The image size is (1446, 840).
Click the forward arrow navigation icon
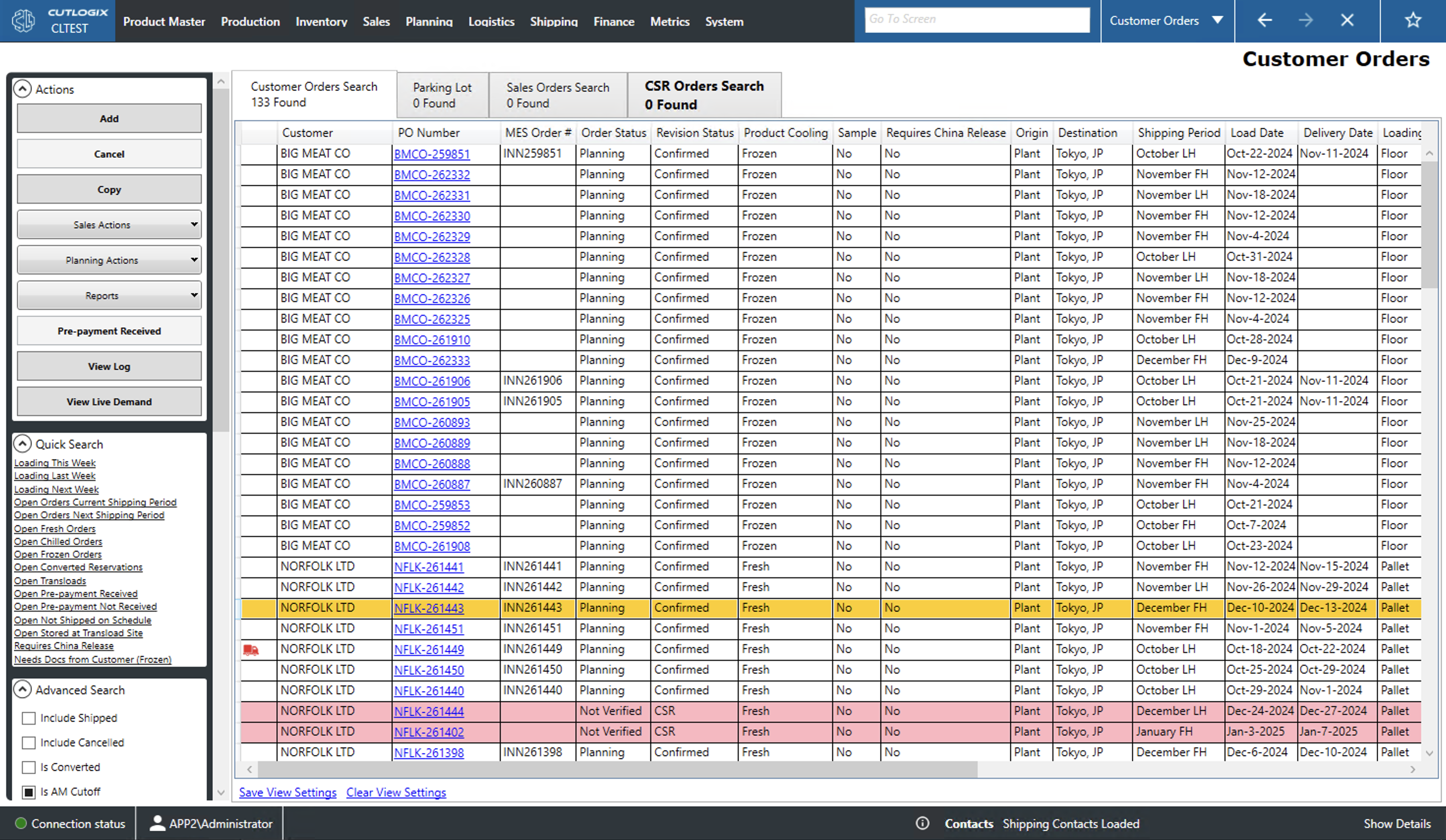tap(1305, 21)
